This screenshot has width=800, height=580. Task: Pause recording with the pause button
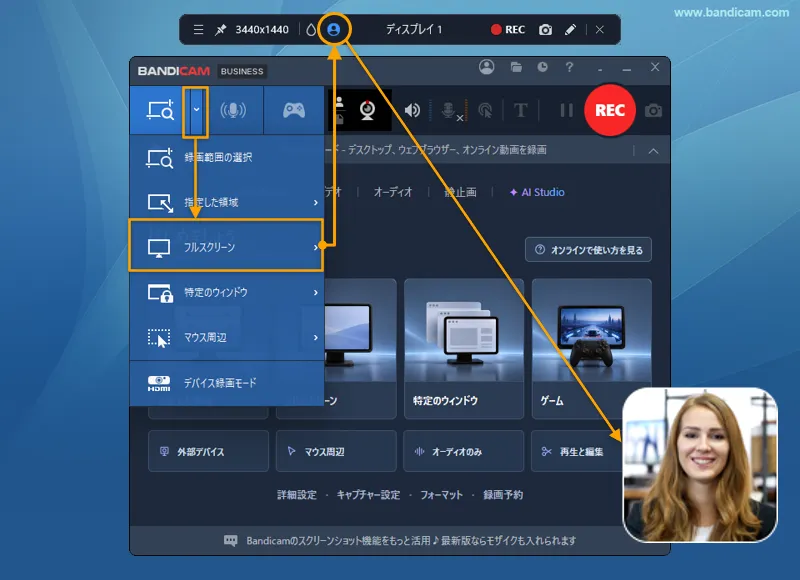[567, 110]
